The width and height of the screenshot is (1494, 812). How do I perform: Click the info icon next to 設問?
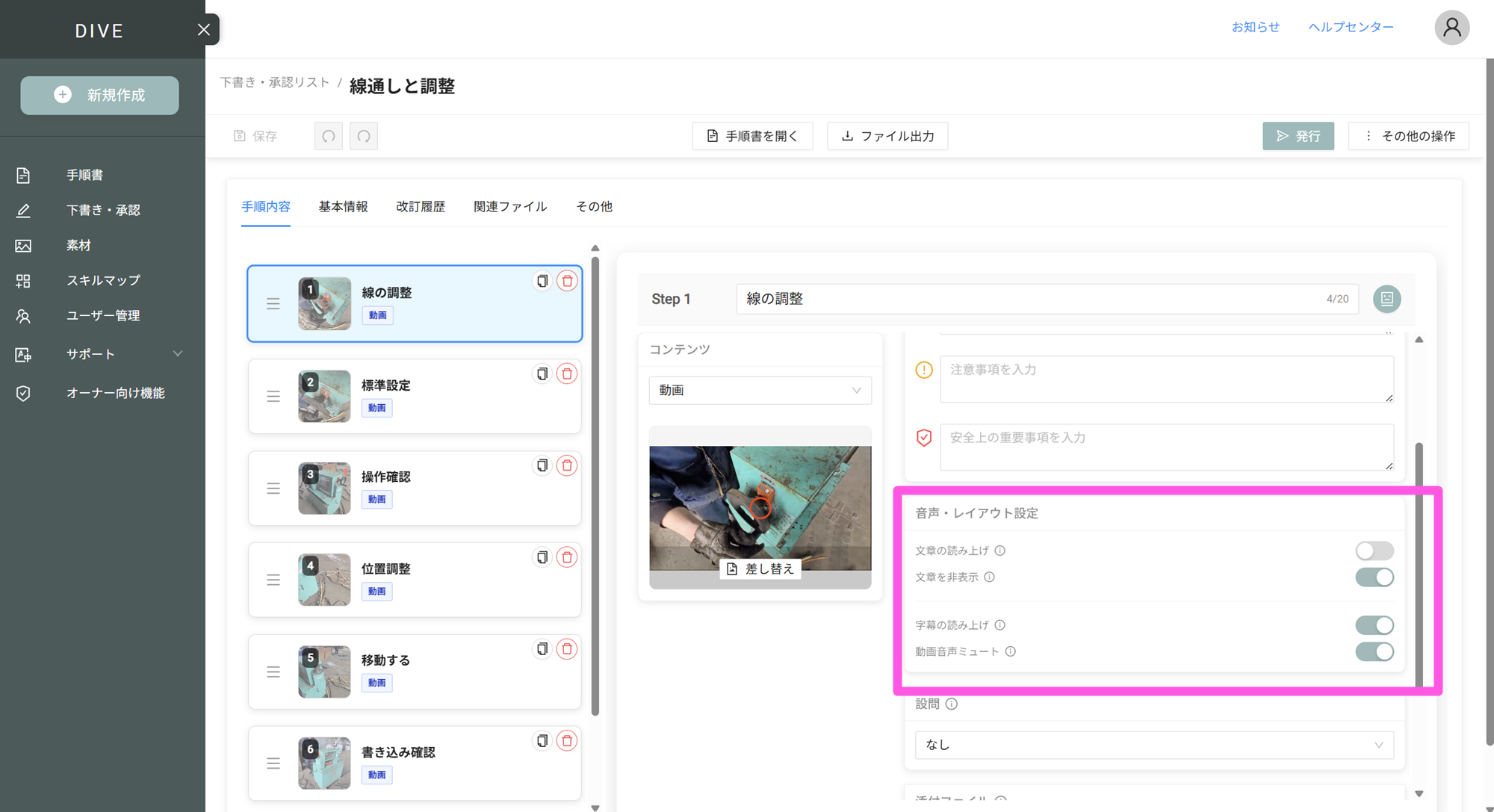point(952,704)
